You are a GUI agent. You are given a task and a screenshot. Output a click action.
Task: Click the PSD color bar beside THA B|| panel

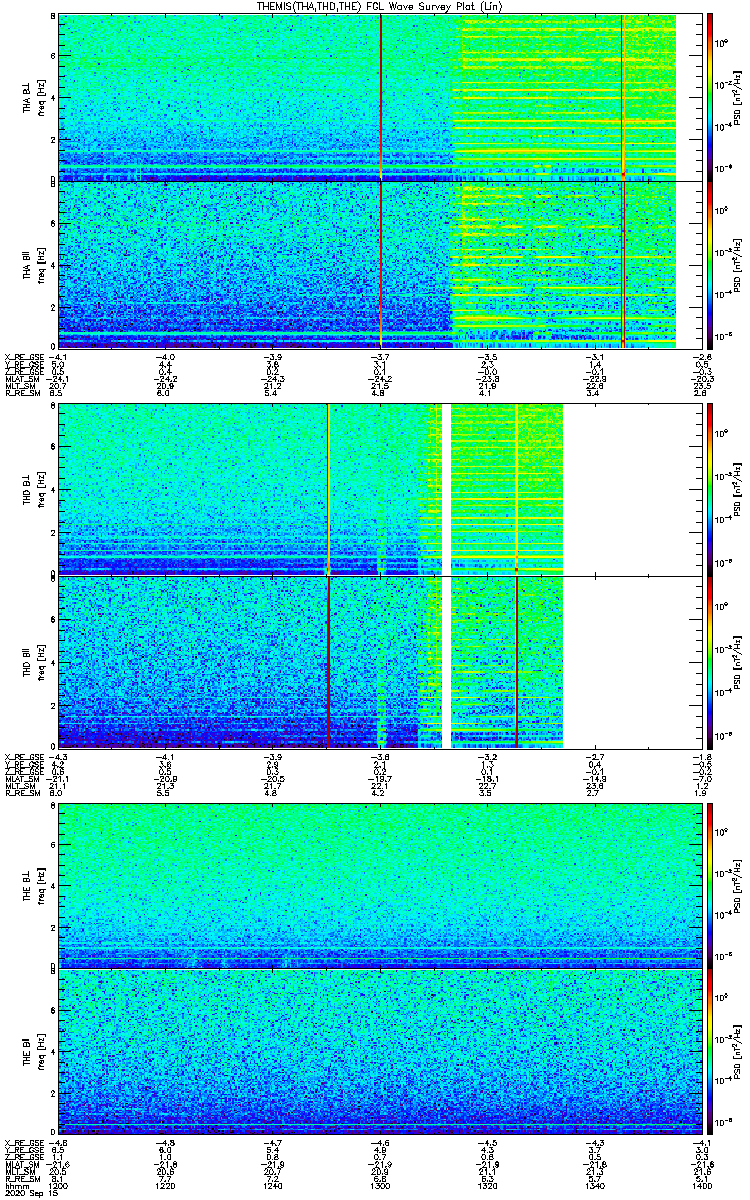(x=710, y=264)
